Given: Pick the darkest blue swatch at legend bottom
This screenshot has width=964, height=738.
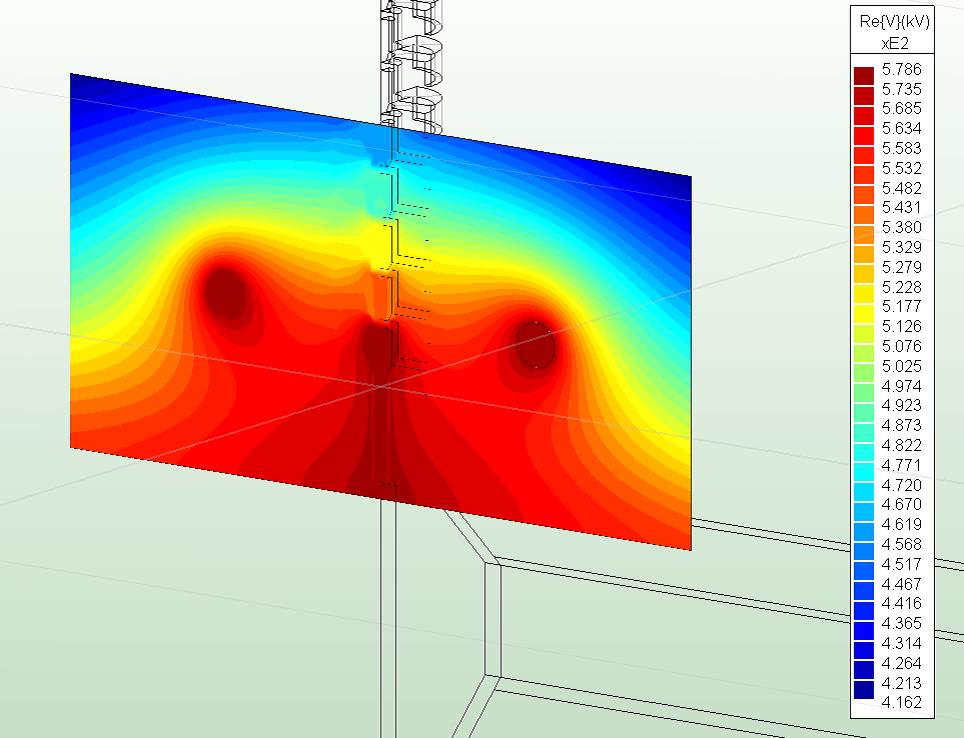Looking at the screenshot, I should point(864,690).
